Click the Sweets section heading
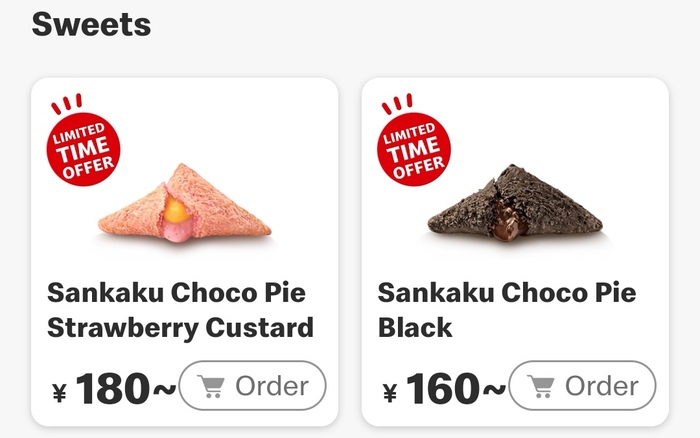 tap(91, 23)
